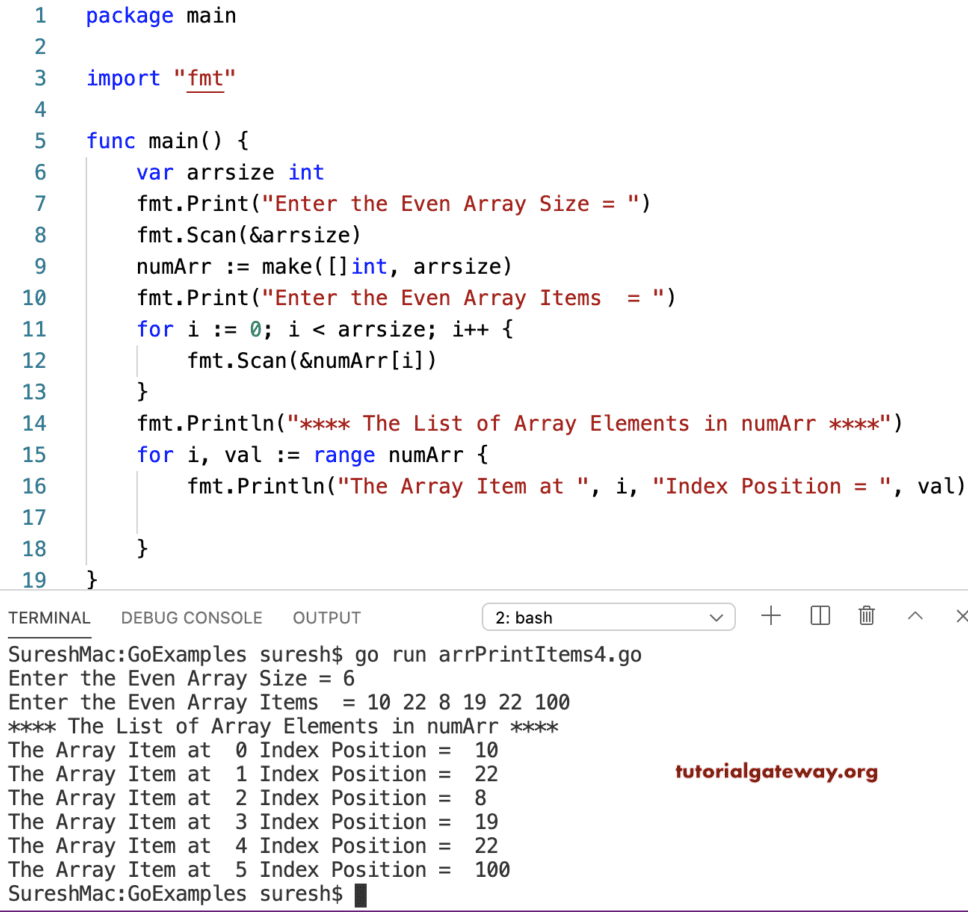Split the terminal pane
Screen dimensions: 968x912
[x=819, y=616]
